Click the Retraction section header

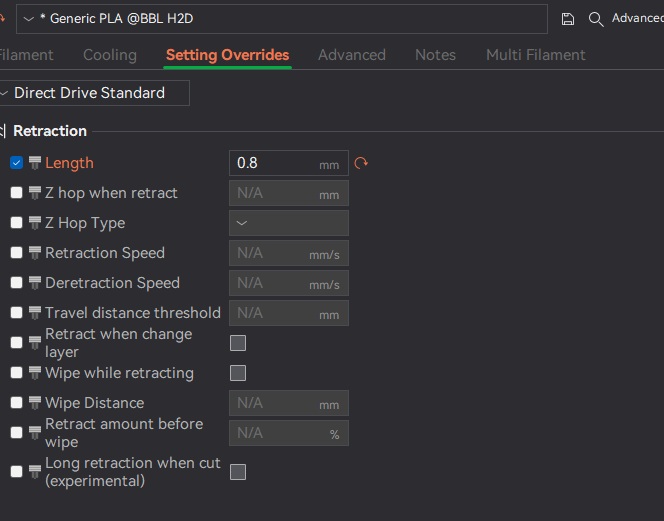point(50,131)
